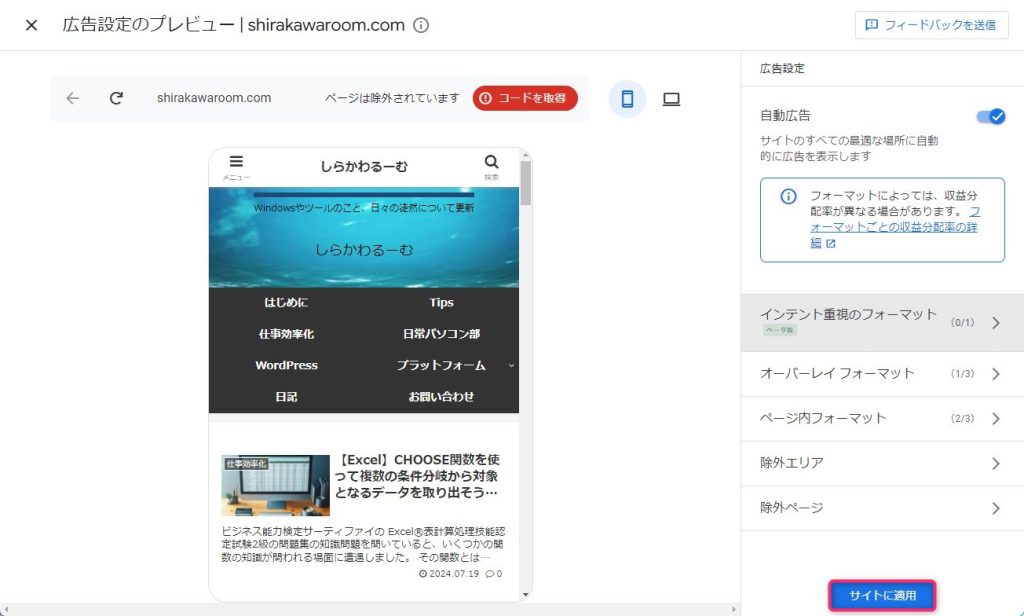Click the Excel CHOOSE article thumbnail
This screenshot has height=616, width=1024.
coord(276,485)
